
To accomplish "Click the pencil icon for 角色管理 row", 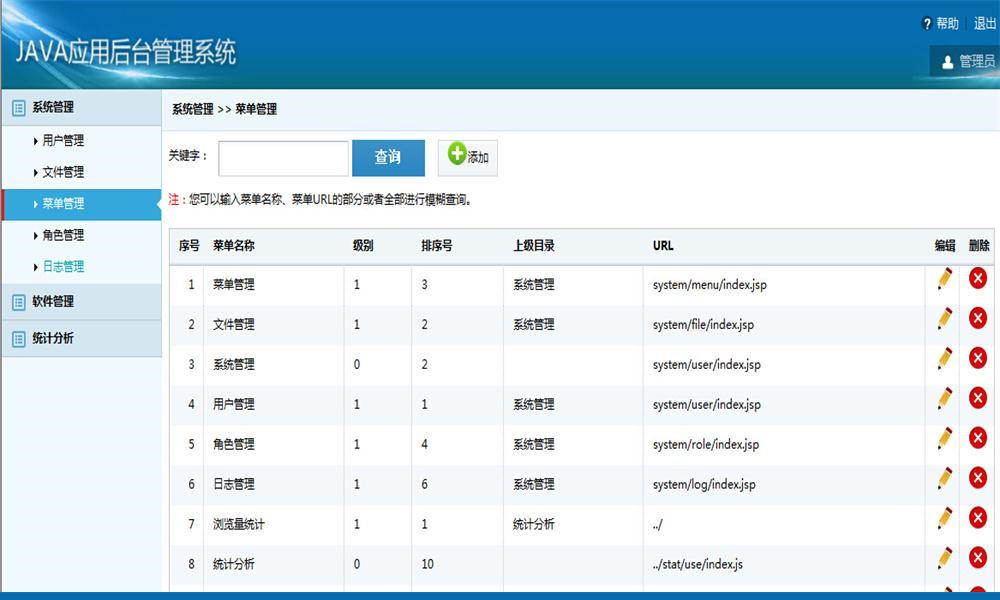I will (944, 438).
